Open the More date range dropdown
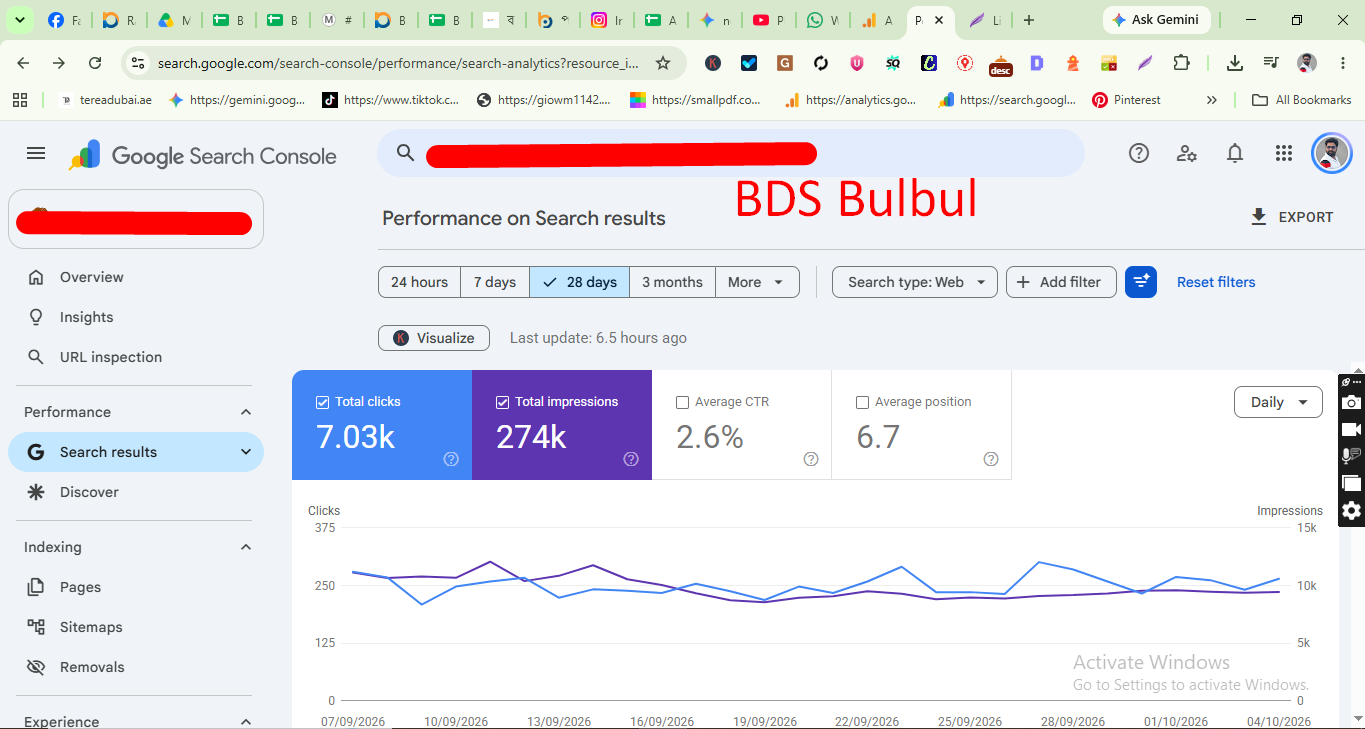The image size is (1365, 729). [x=757, y=282]
